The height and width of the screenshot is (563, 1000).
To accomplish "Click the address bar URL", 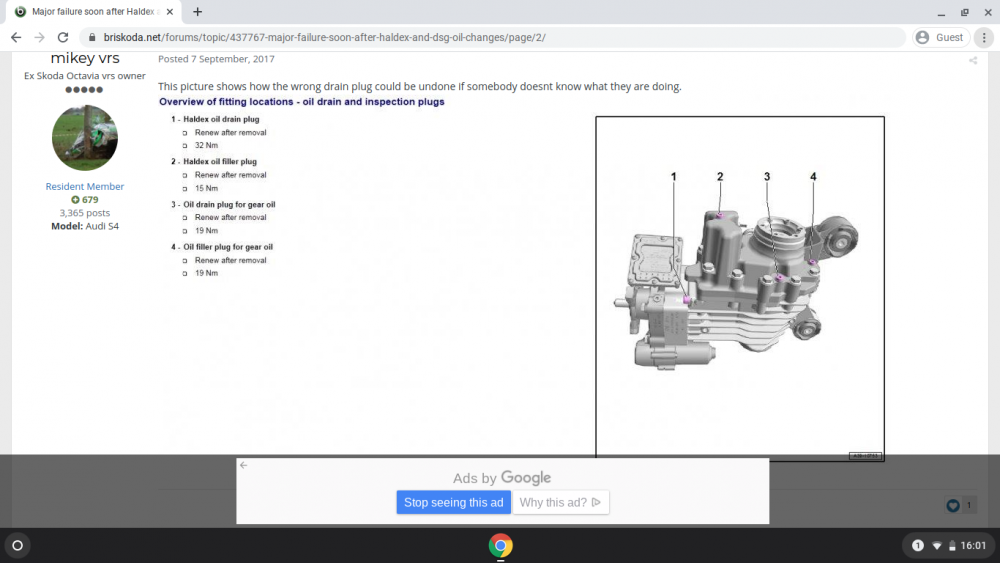I will [x=325, y=38].
